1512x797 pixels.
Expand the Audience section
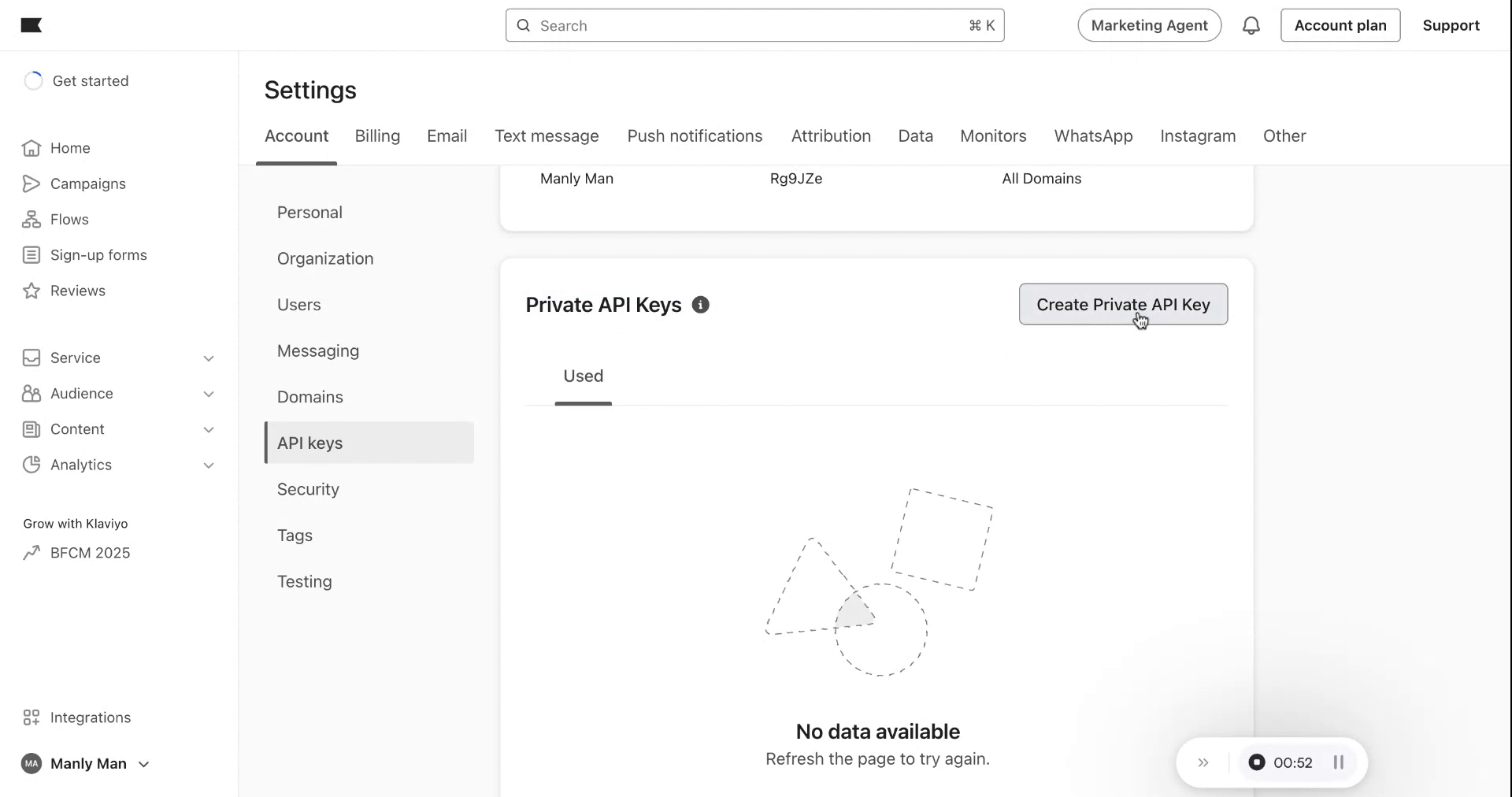pyautogui.click(x=209, y=394)
